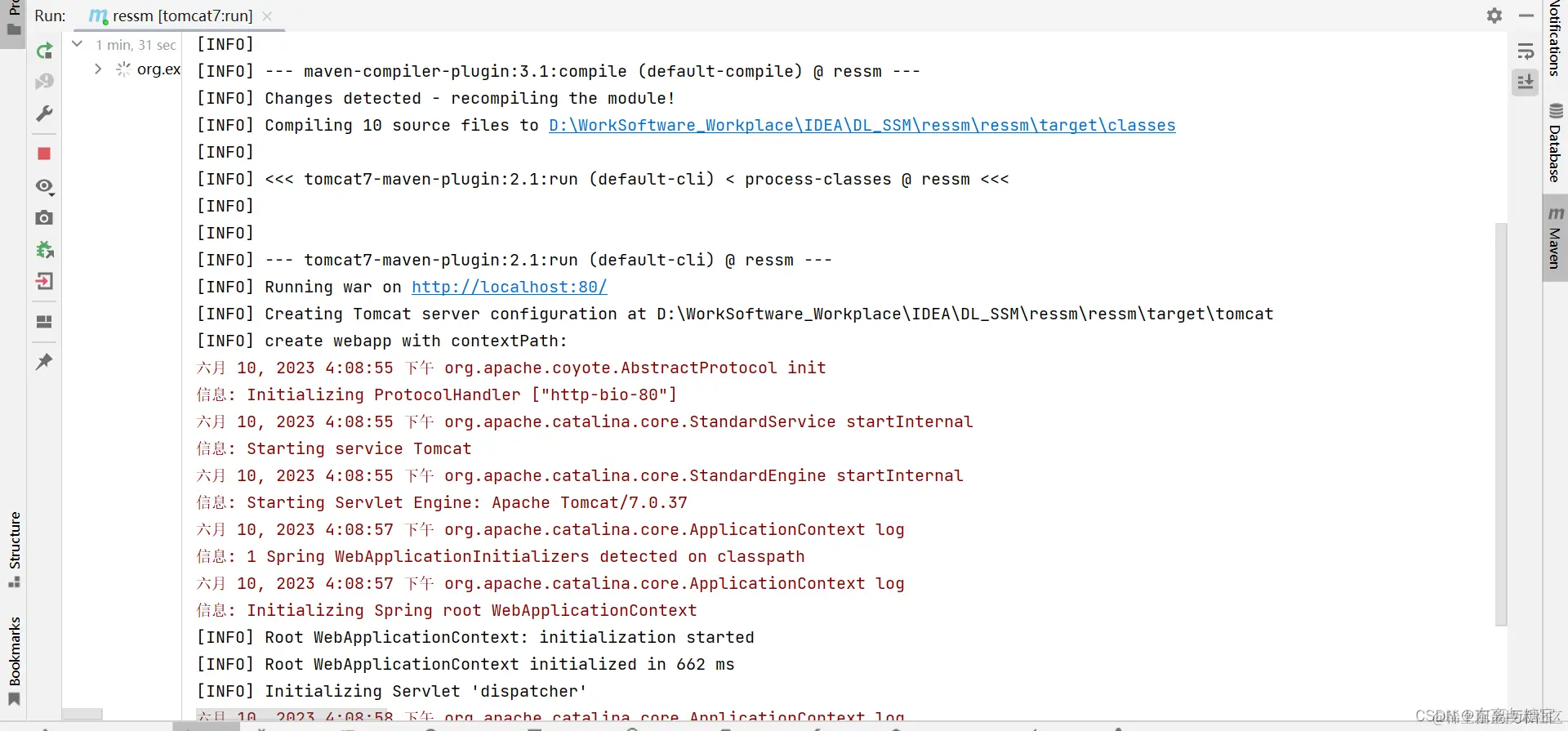Click the console vertical scrollbar thumb
Image resolution: width=1568 pixels, height=731 pixels.
click(x=1501, y=424)
